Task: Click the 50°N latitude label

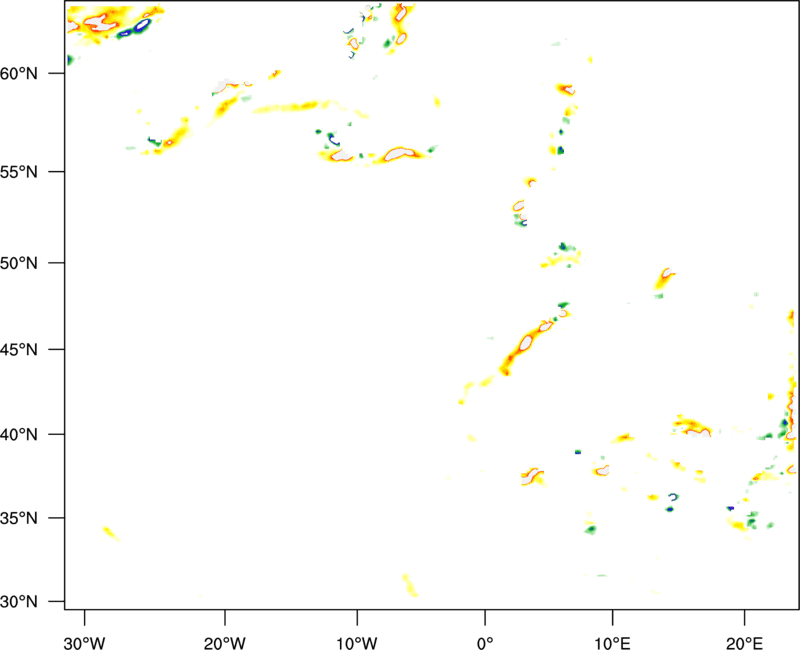Action: (19, 263)
